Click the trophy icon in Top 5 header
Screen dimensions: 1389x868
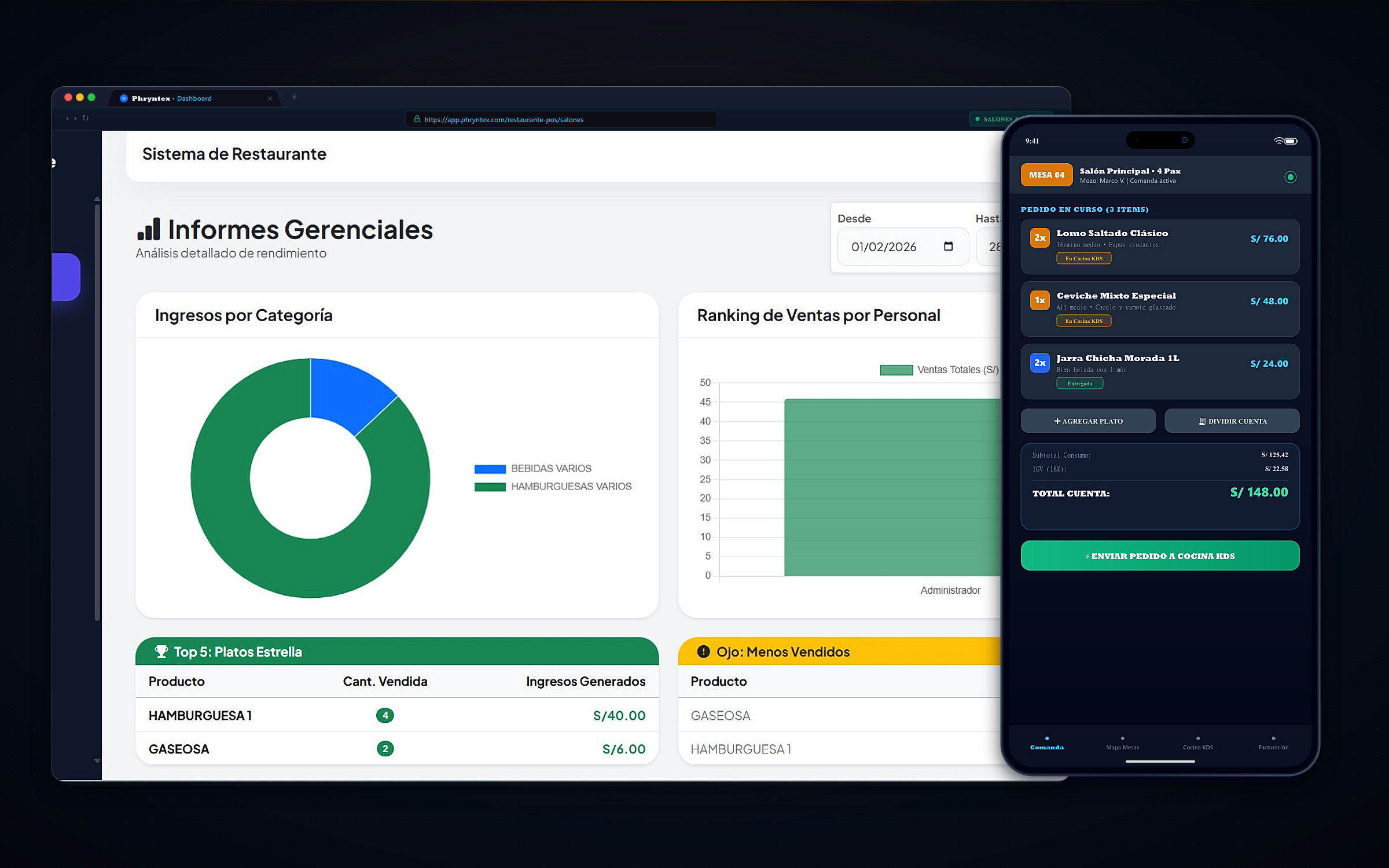(161, 652)
